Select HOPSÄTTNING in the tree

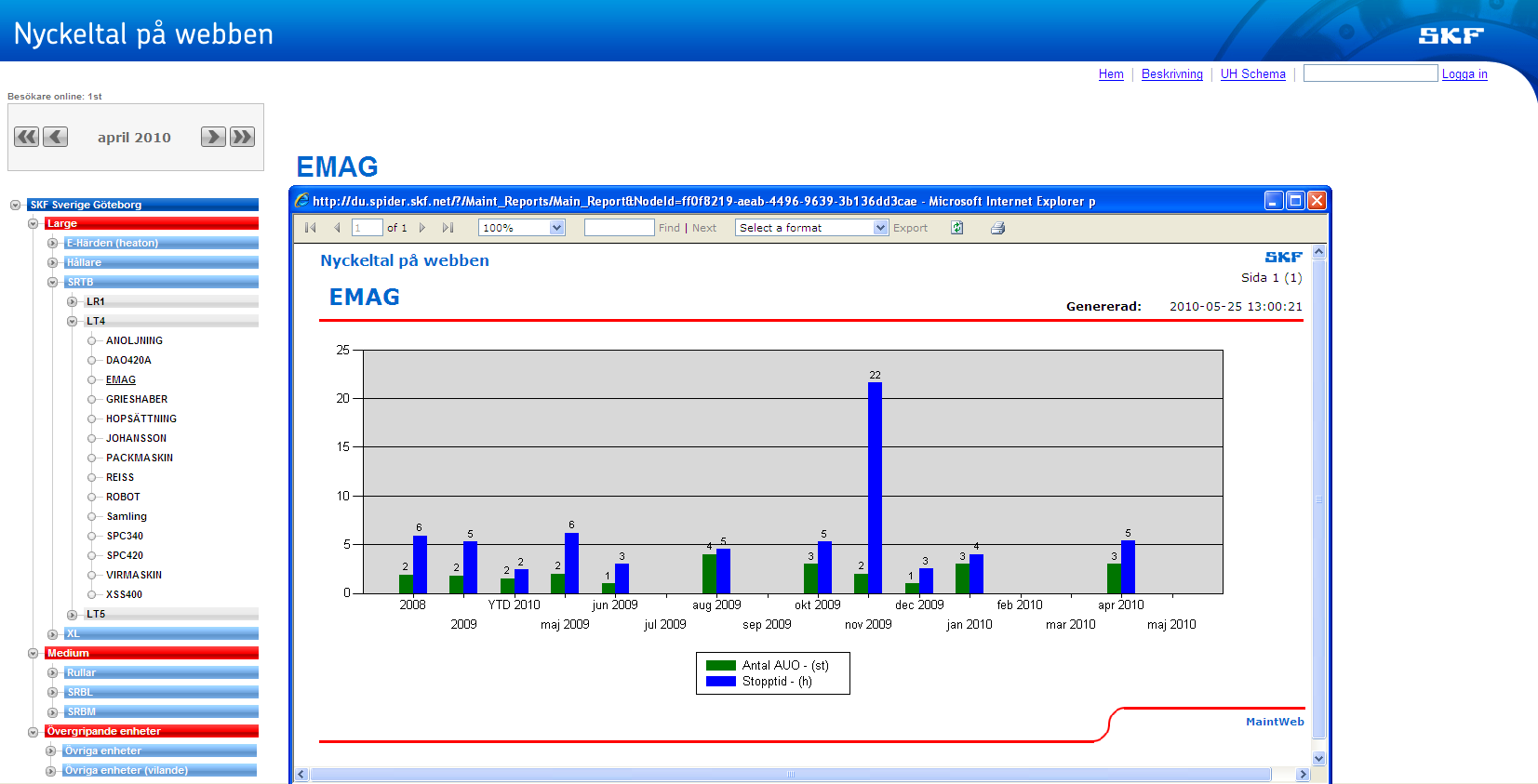coord(141,419)
